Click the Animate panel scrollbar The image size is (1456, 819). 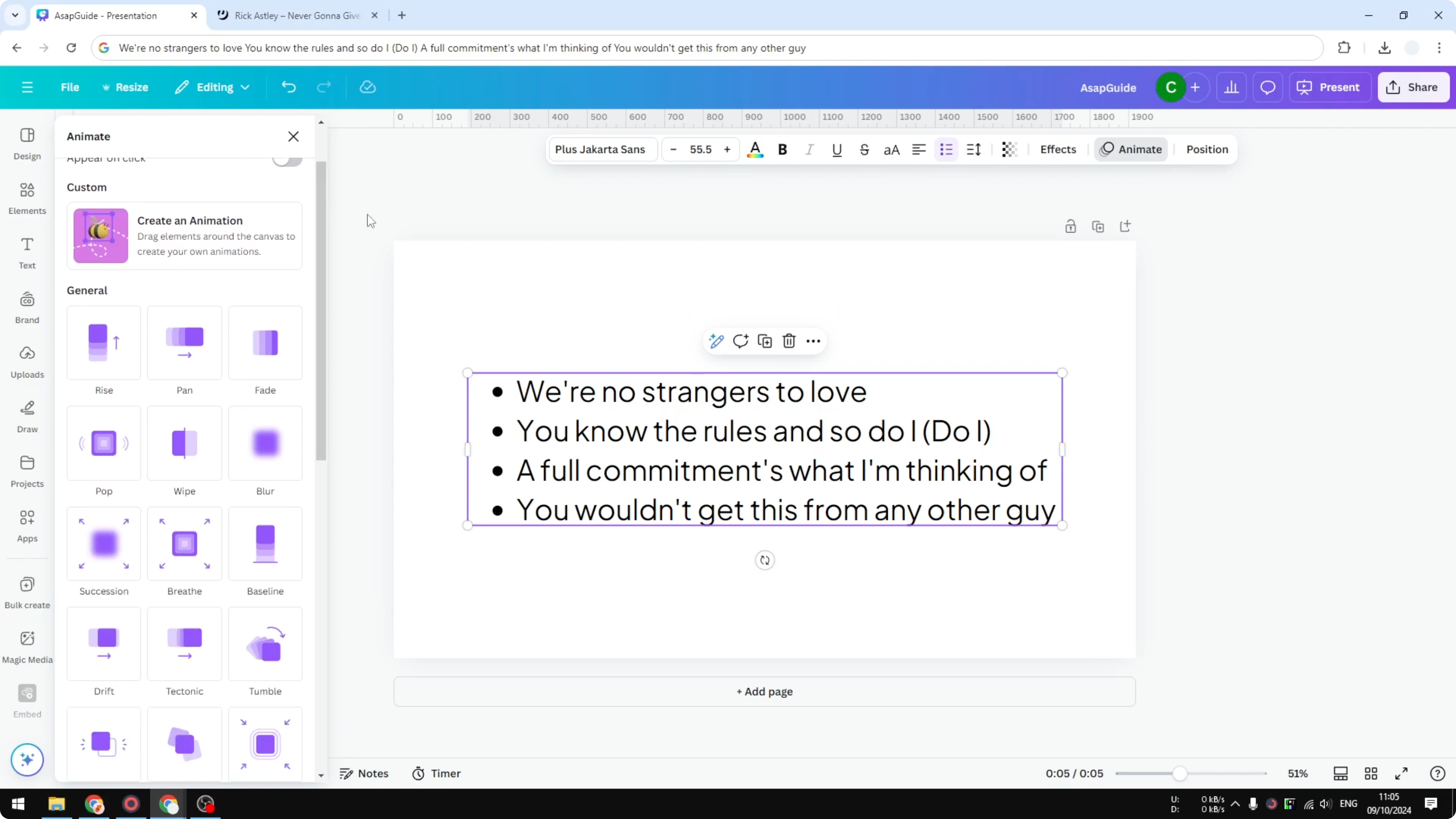[321, 311]
